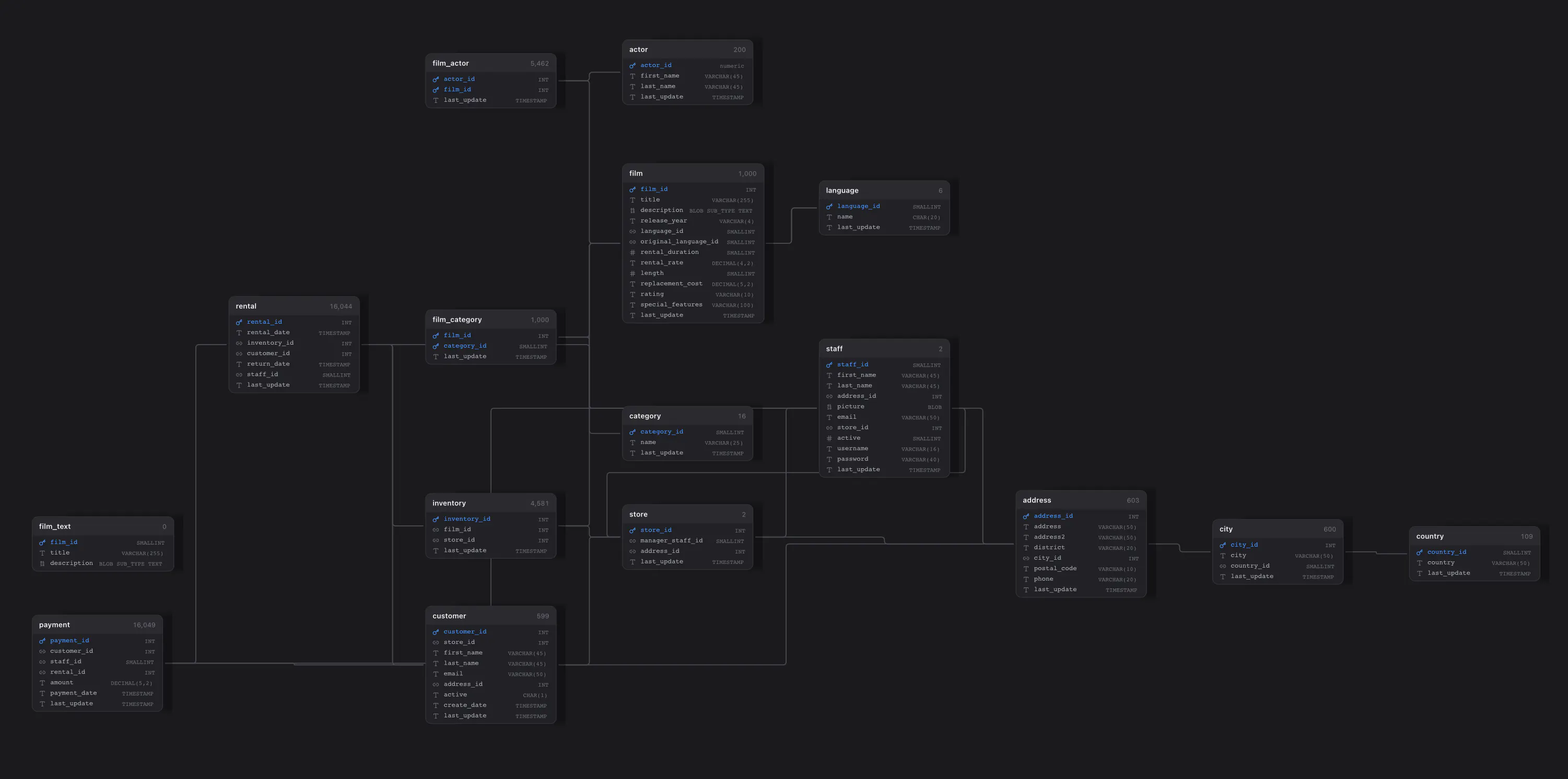
Task: Click the link icon beside city_id in address table
Action: coord(1026,558)
